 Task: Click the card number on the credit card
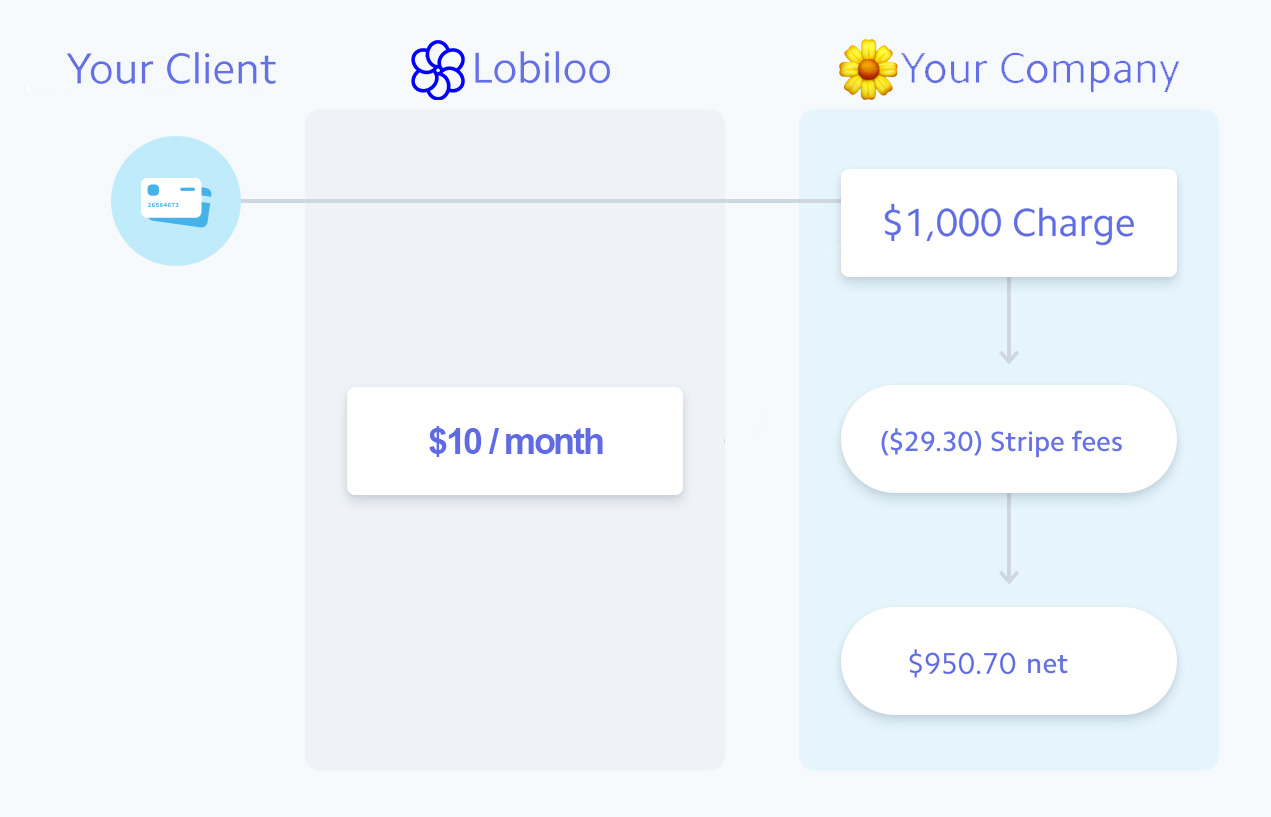click(163, 205)
